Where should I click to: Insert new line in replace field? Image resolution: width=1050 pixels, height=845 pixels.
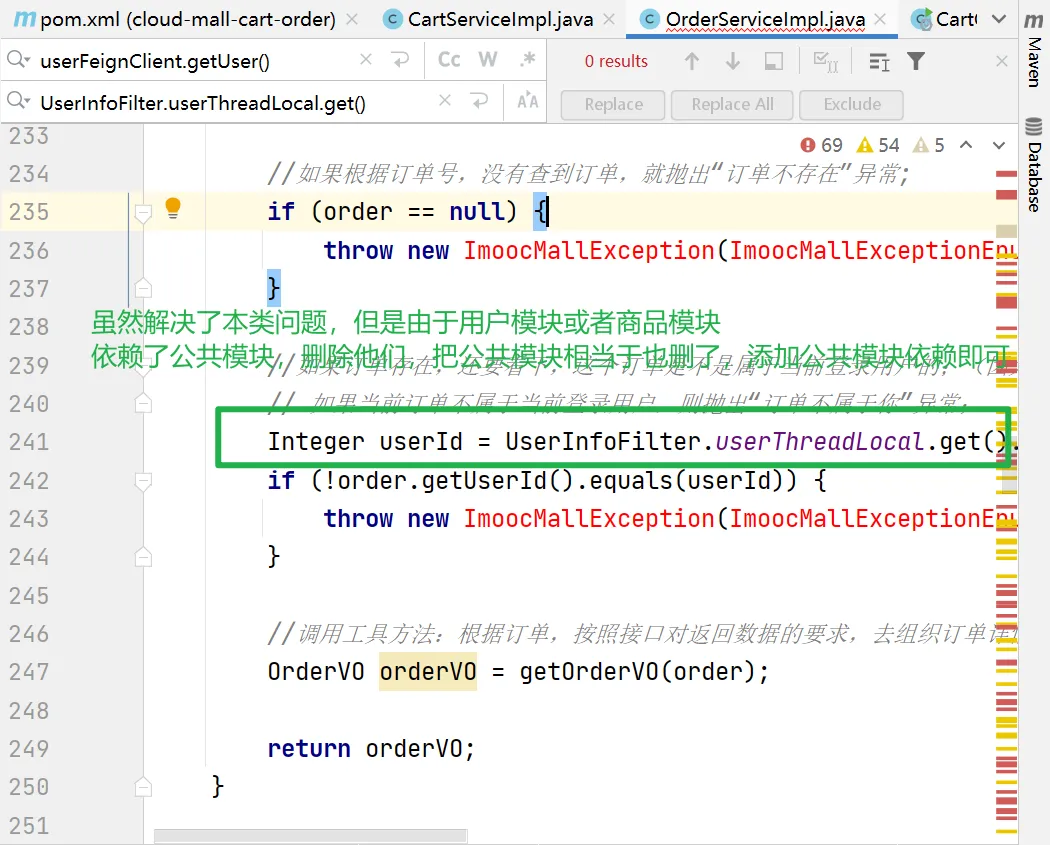tap(479, 101)
